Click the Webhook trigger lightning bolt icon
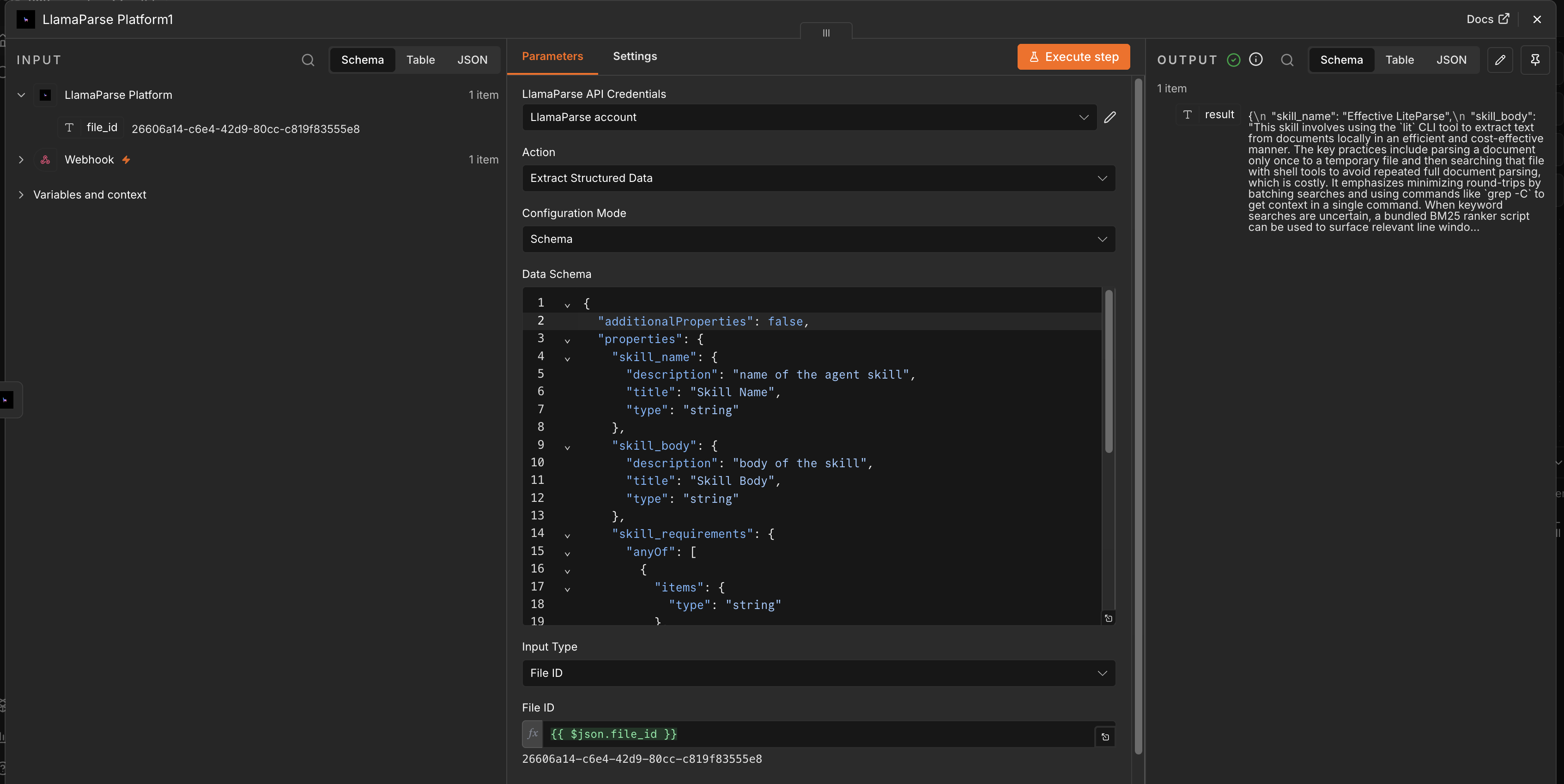The width and height of the screenshot is (1564, 784). pyautogui.click(x=126, y=160)
